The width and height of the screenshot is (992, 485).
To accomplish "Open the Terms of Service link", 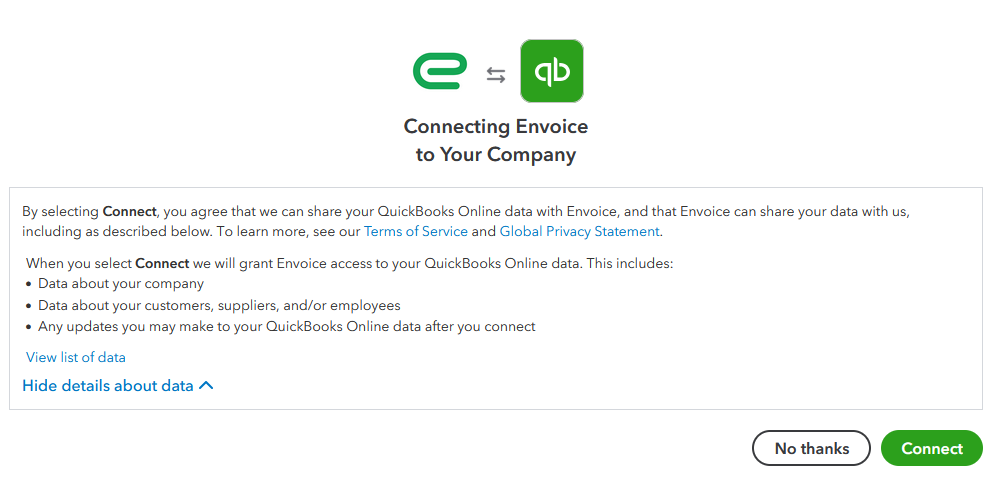I will (x=416, y=231).
